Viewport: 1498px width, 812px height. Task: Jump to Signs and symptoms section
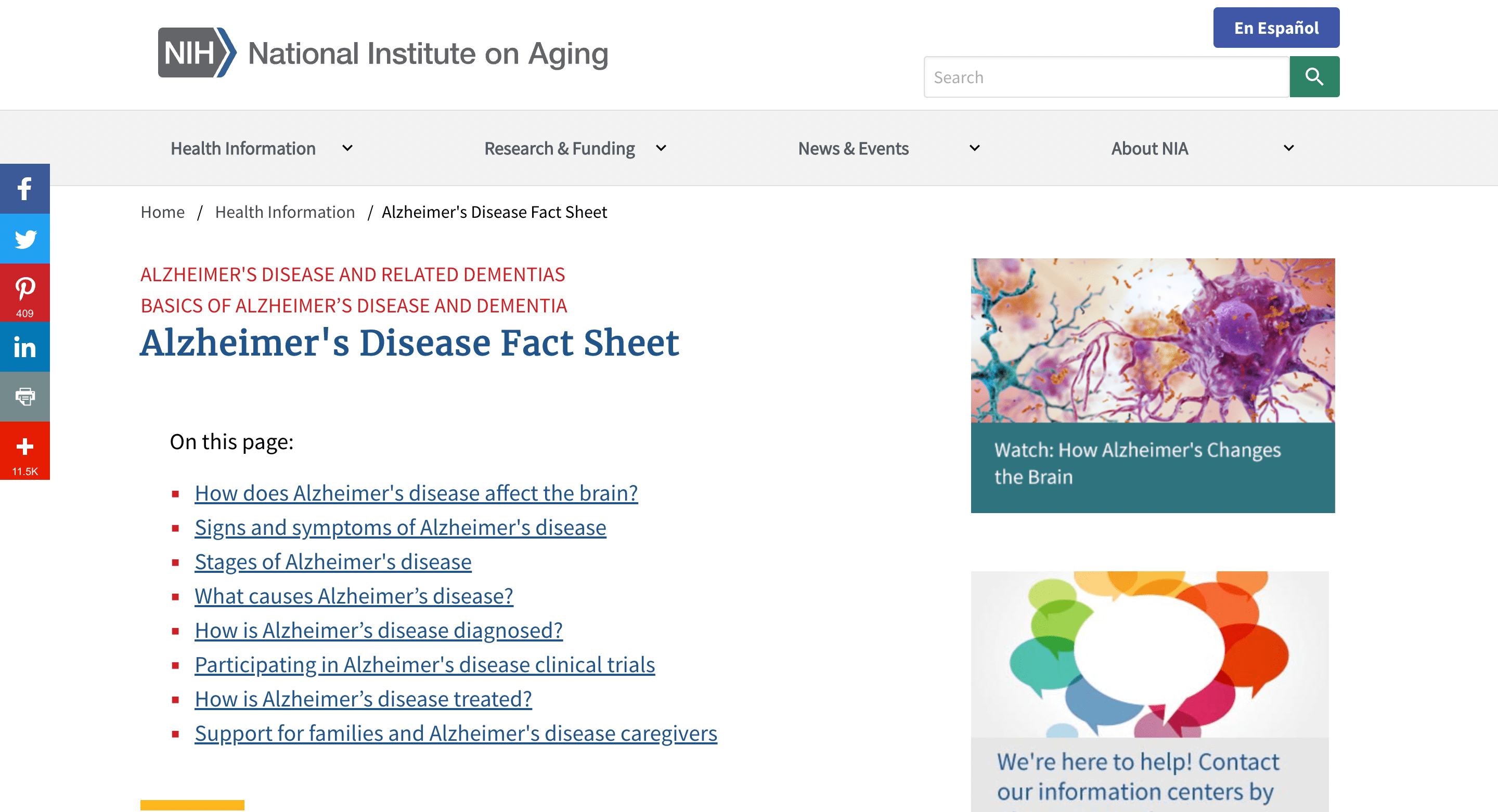click(401, 527)
